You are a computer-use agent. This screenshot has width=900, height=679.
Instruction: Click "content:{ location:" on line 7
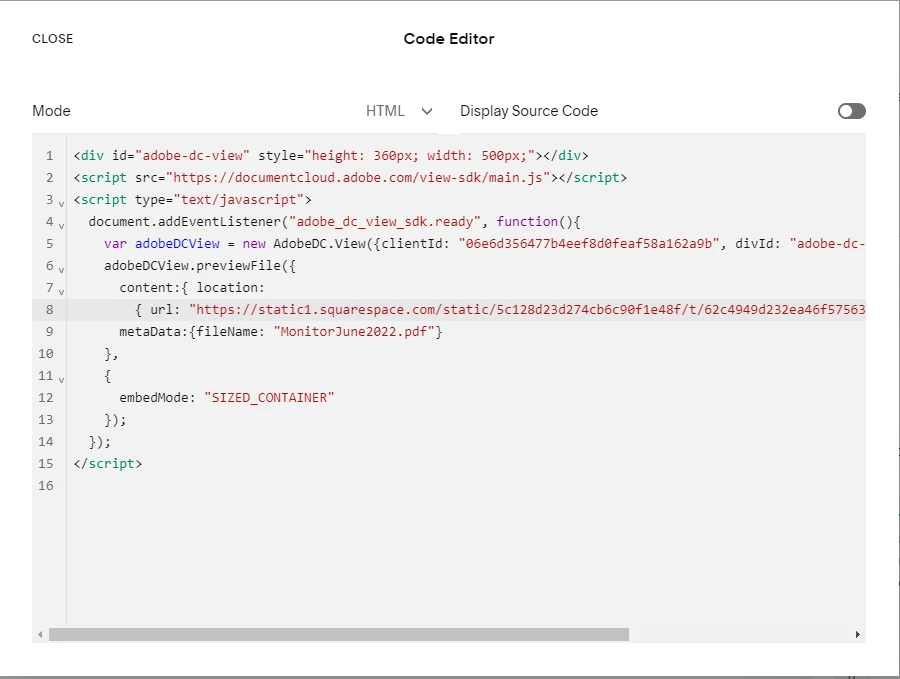(x=192, y=288)
